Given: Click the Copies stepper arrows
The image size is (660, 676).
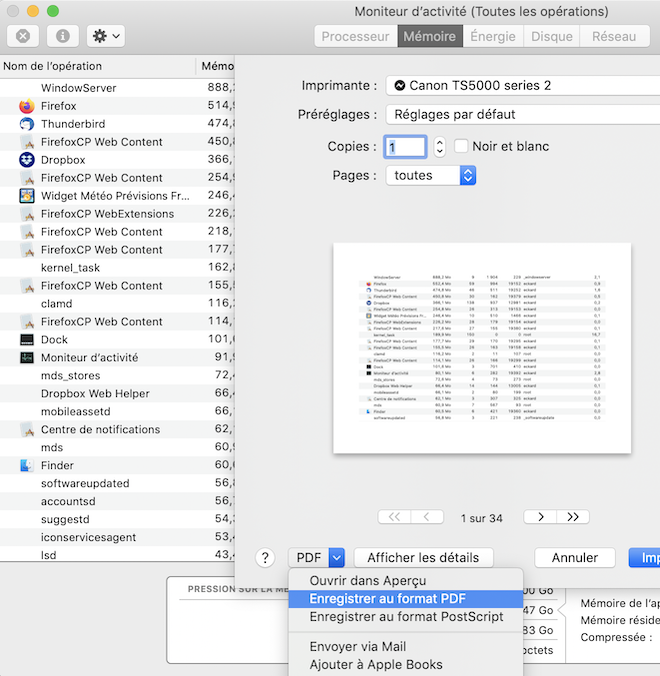Looking at the screenshot, I should coord(439,147).
